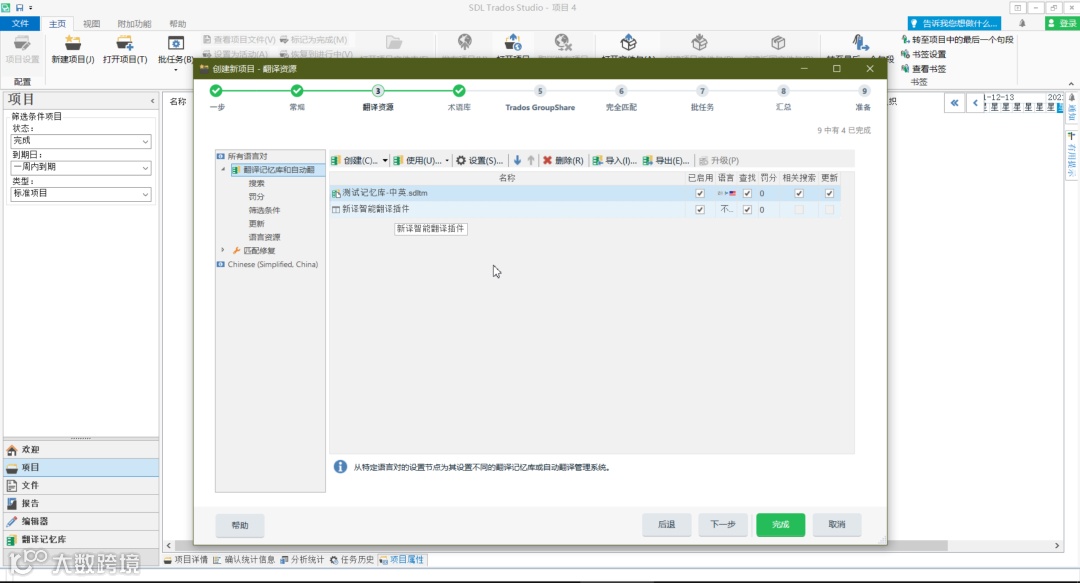
Task: Open the Analysis Statistics (分析统计) bottom tab
Action: [x=302, y=560]
